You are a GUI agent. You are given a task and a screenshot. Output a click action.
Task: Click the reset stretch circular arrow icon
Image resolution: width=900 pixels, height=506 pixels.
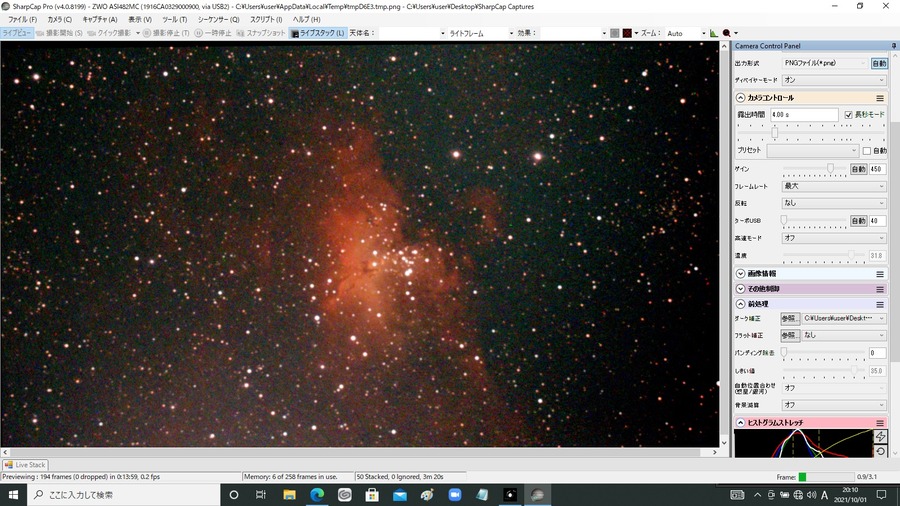880,451
